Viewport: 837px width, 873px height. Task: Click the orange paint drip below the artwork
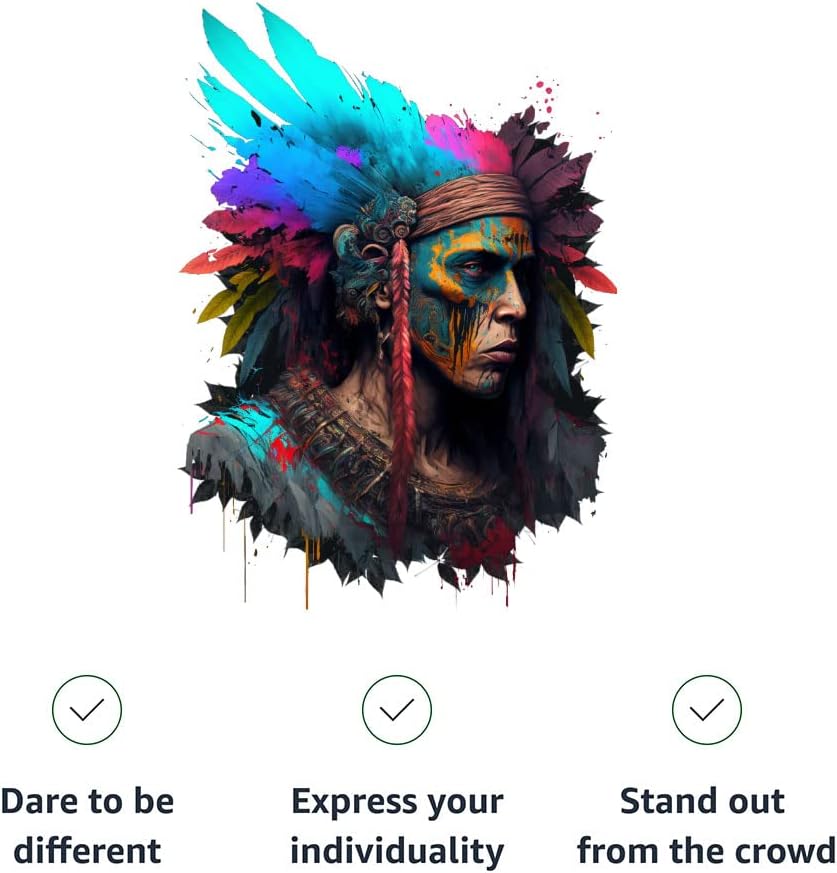[306, 573]
